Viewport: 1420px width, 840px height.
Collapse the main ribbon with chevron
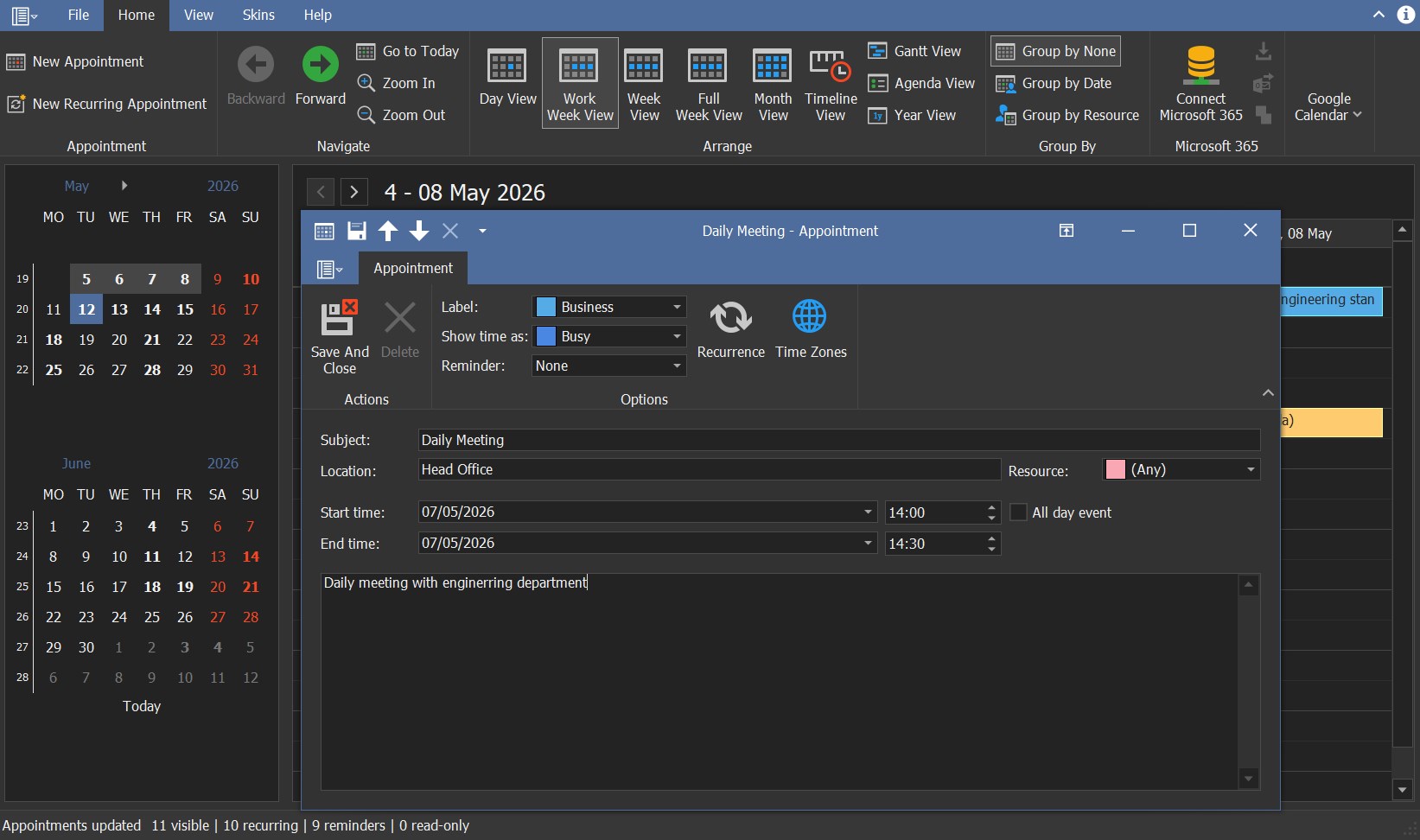click(1379, 15)
